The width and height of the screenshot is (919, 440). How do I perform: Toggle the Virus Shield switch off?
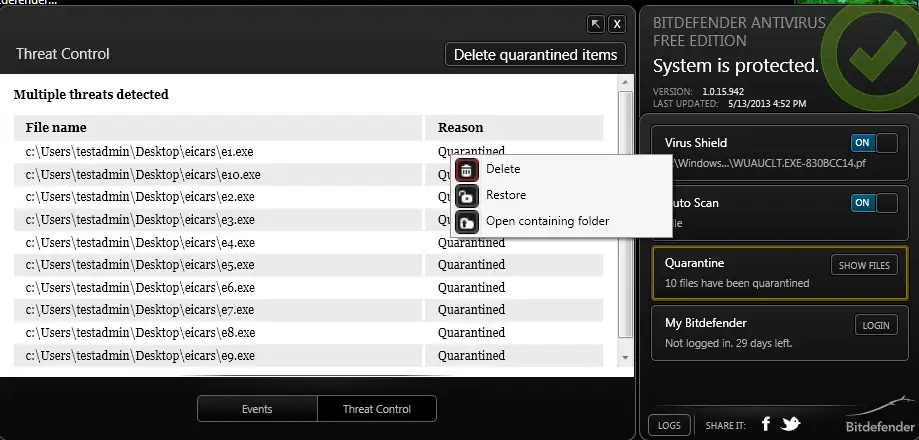[874, 143]
